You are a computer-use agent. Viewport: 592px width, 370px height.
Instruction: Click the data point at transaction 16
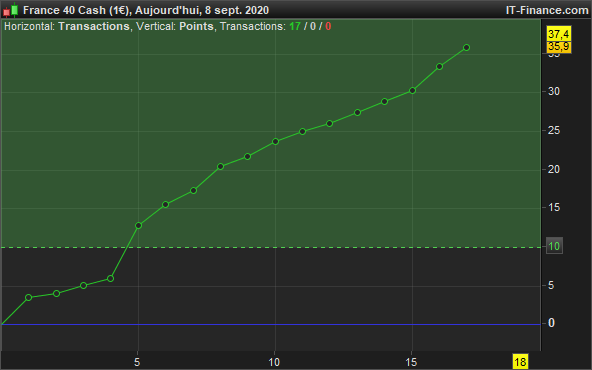(439, 66)
